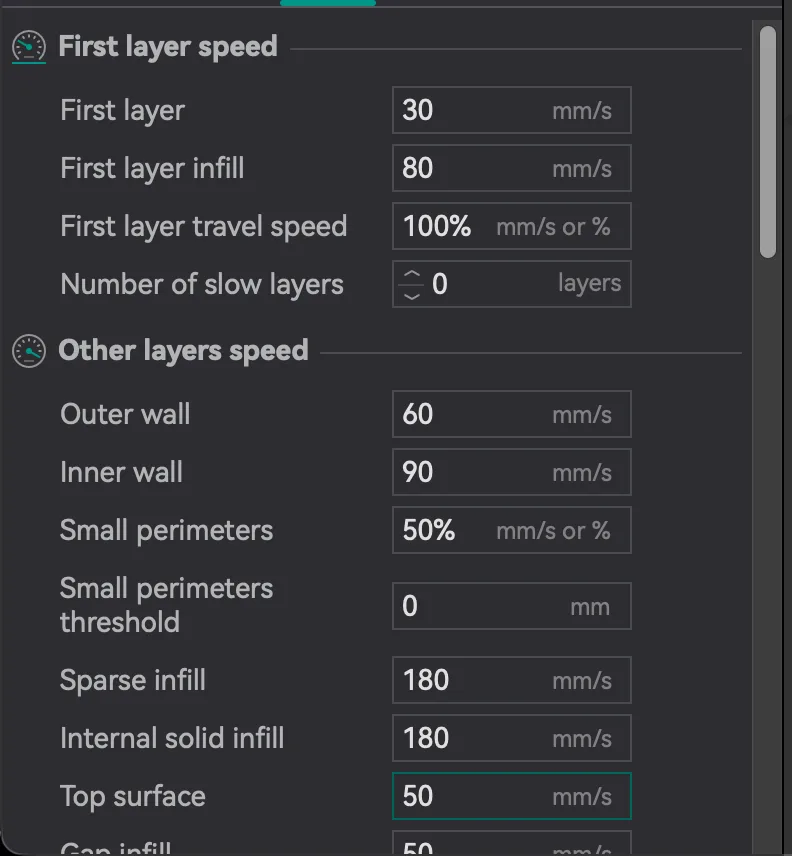
Task: Click the "Small perimeters threshold" label
Action: (166, 605)
